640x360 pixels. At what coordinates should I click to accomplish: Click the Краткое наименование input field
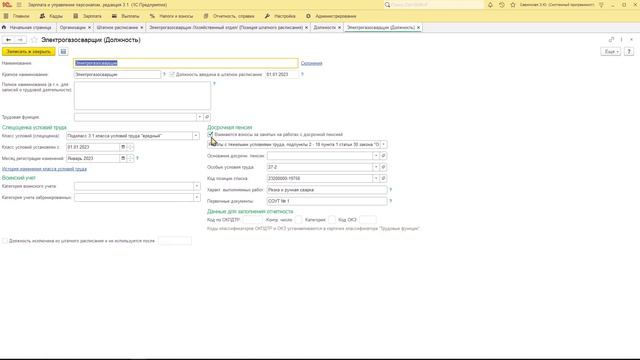tap(117, 74)
